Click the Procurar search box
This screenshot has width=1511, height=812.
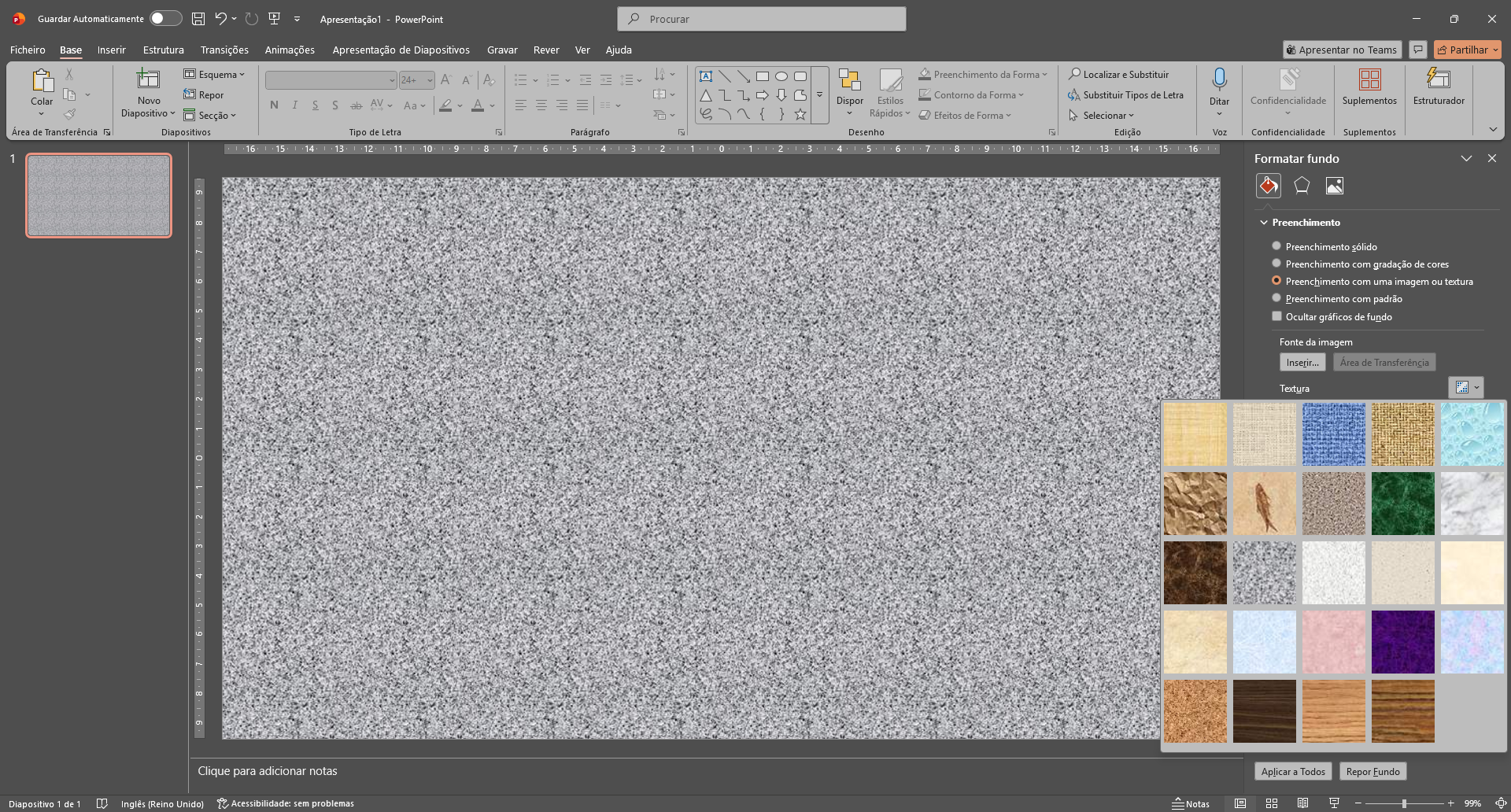pyautogui.click(x=762, y=18)
